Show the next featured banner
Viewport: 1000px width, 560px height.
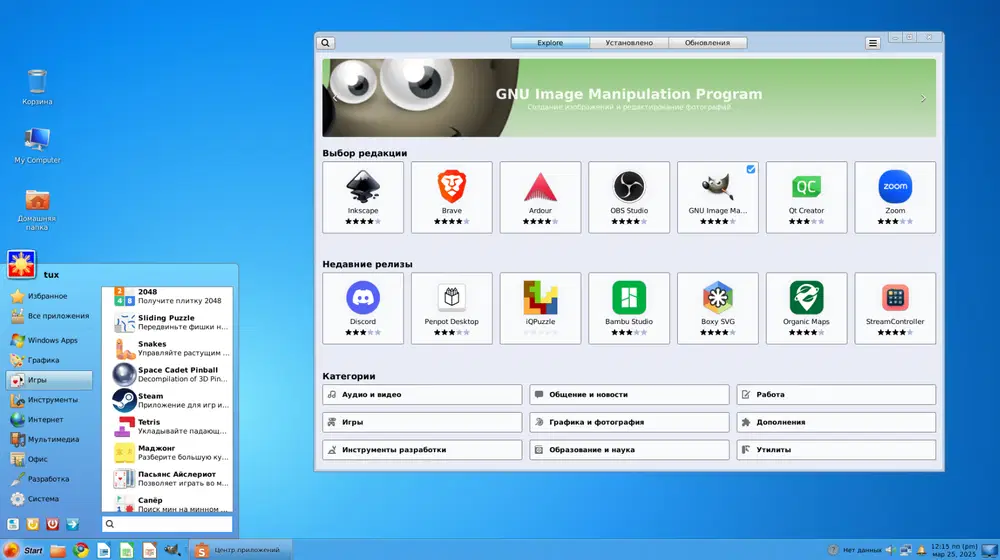[x=923, y=98]
